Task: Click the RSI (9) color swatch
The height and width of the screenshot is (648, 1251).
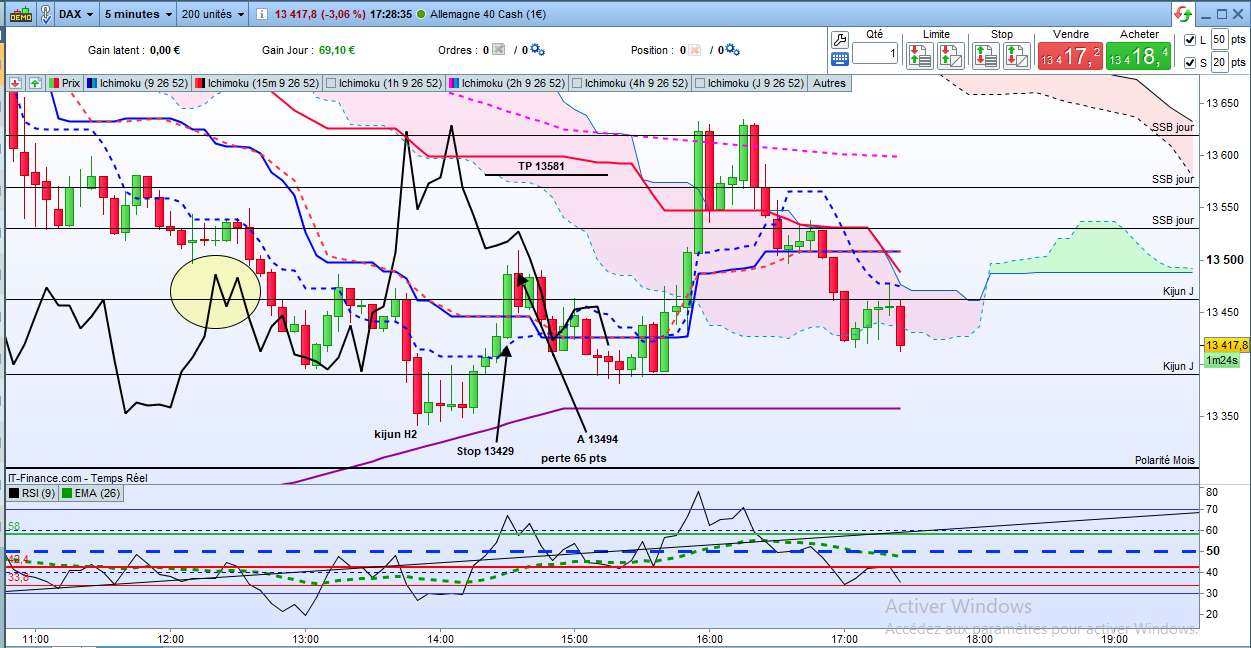Action: pos(13,492)
